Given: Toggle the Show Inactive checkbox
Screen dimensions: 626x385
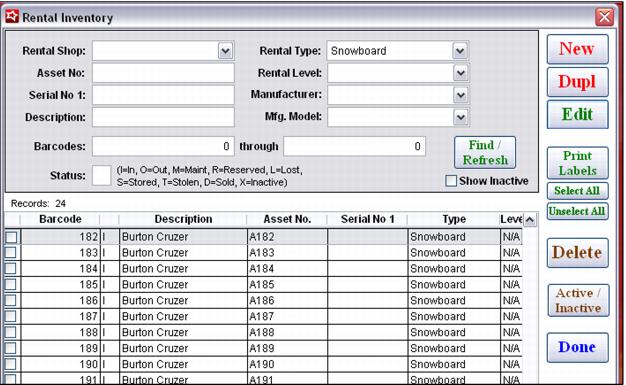Looking at the screenshot, I should [451, 181].
